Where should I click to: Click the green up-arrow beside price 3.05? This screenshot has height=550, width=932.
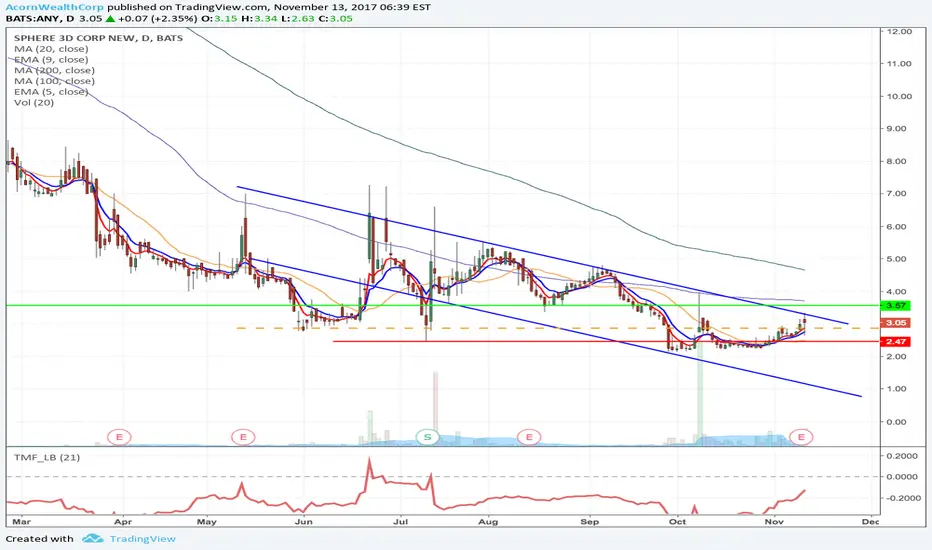pos(110,18)
